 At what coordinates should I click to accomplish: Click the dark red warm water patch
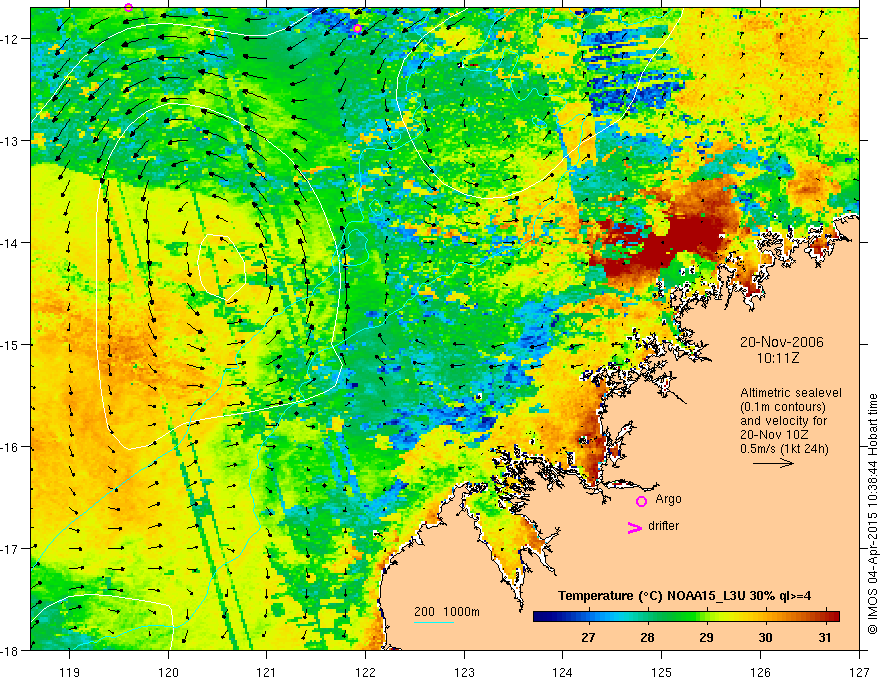tap(668, 241)
